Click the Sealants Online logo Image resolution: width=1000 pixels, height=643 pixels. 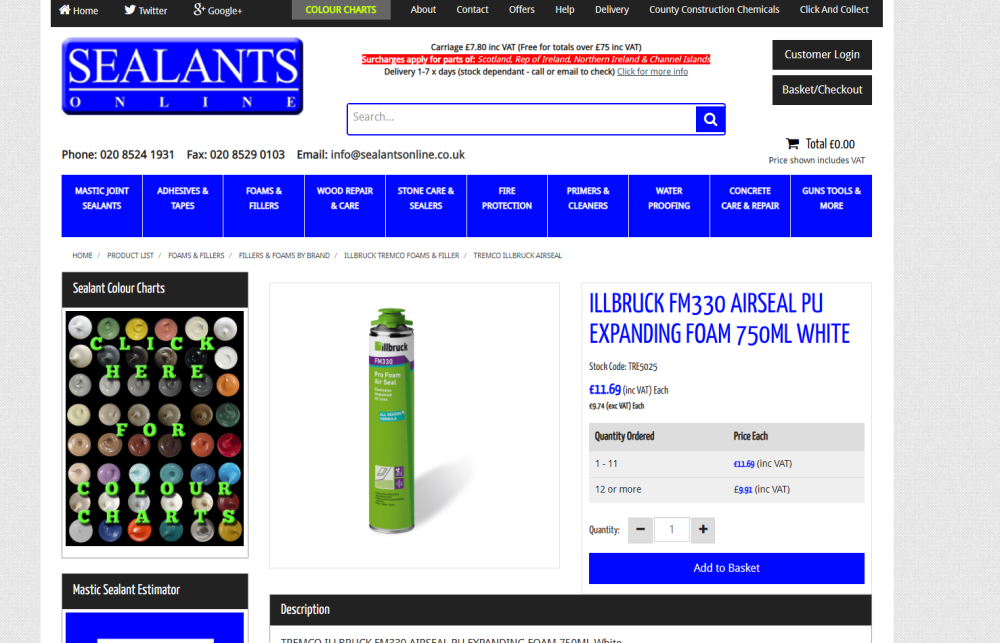(182, 77)
